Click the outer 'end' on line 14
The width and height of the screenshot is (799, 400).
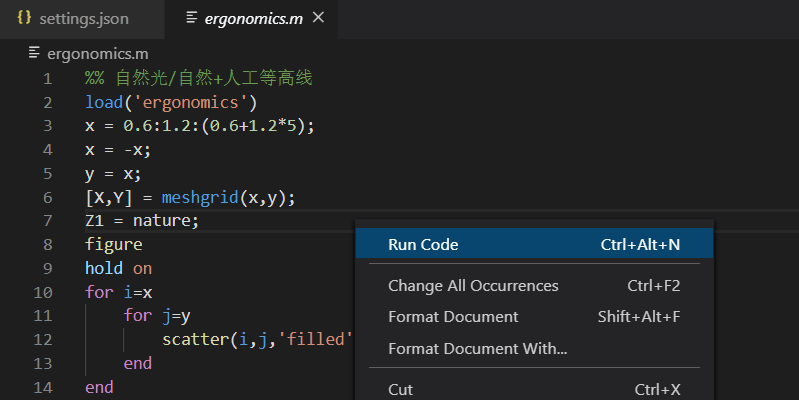point(99,387)
